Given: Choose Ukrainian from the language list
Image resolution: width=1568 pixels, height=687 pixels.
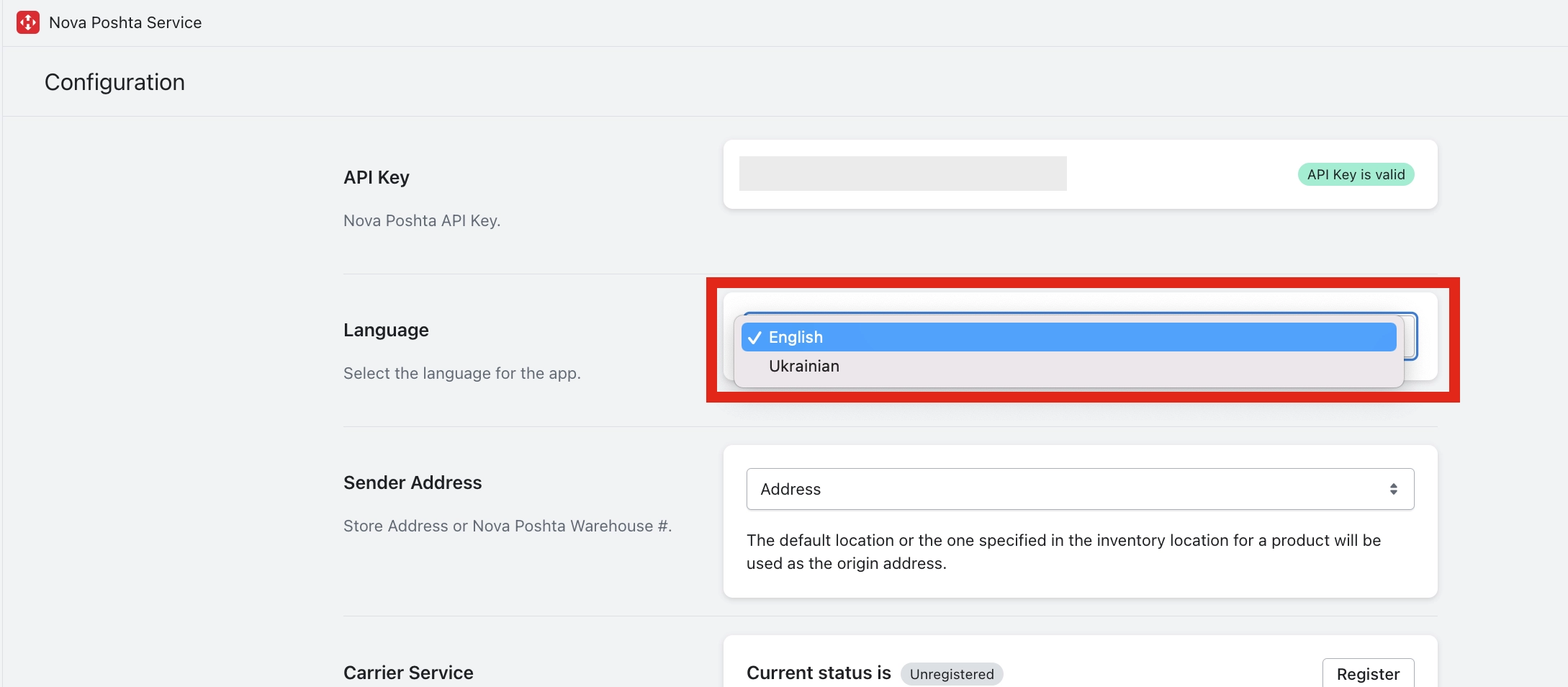Looking at the screenshot, I should 1068,366.
